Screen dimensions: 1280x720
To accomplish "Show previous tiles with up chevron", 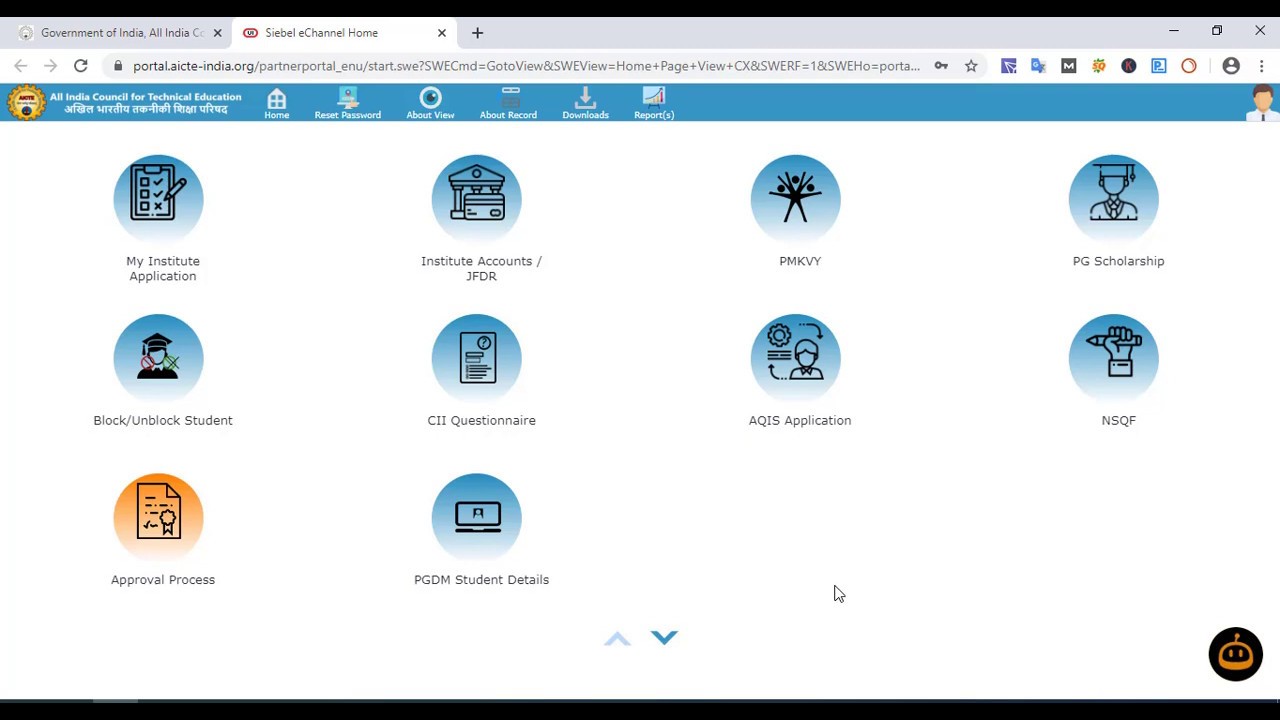I will coord(617,638).
